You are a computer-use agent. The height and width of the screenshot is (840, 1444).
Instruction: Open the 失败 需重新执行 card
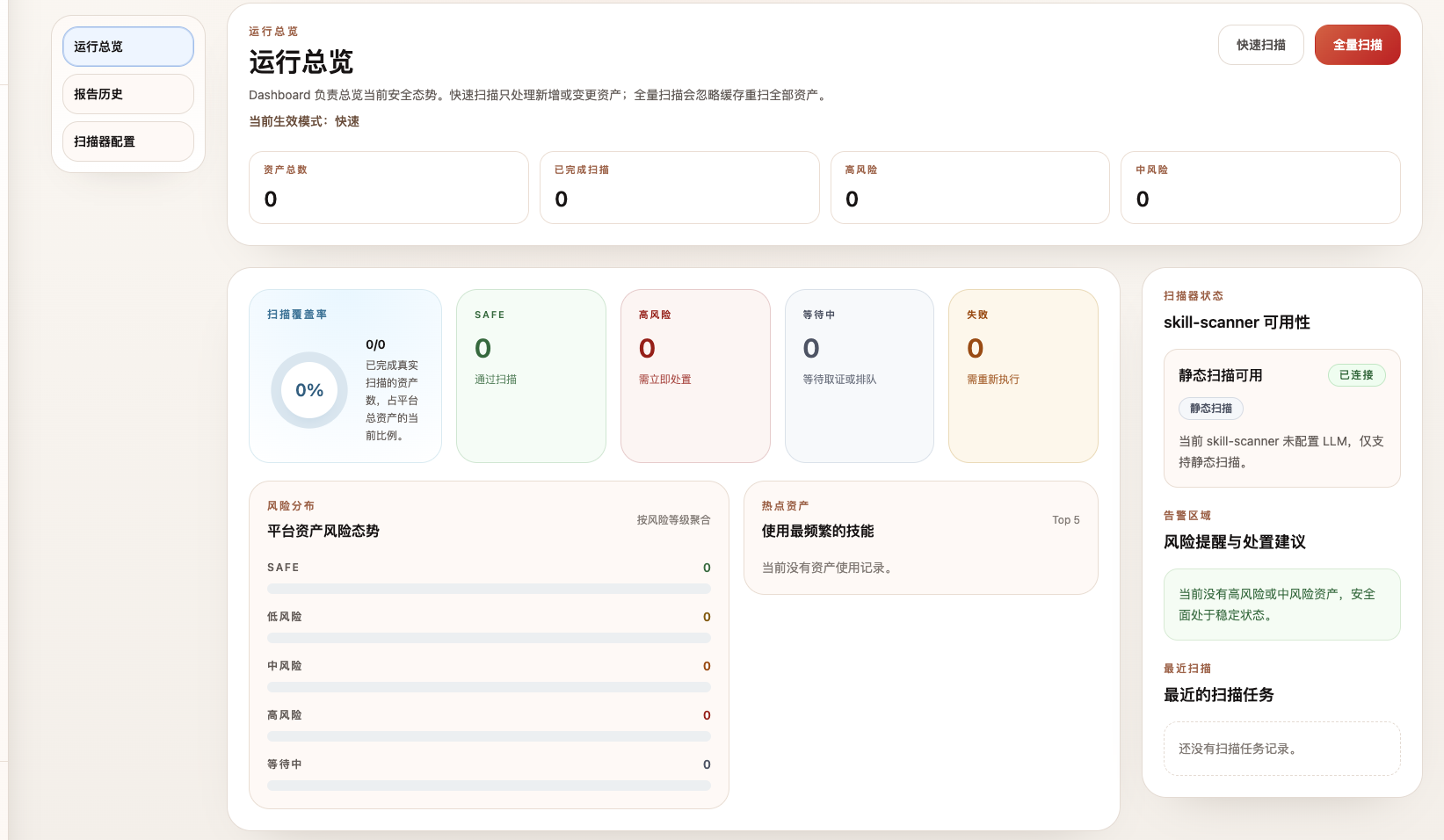tap(1023, 376)
